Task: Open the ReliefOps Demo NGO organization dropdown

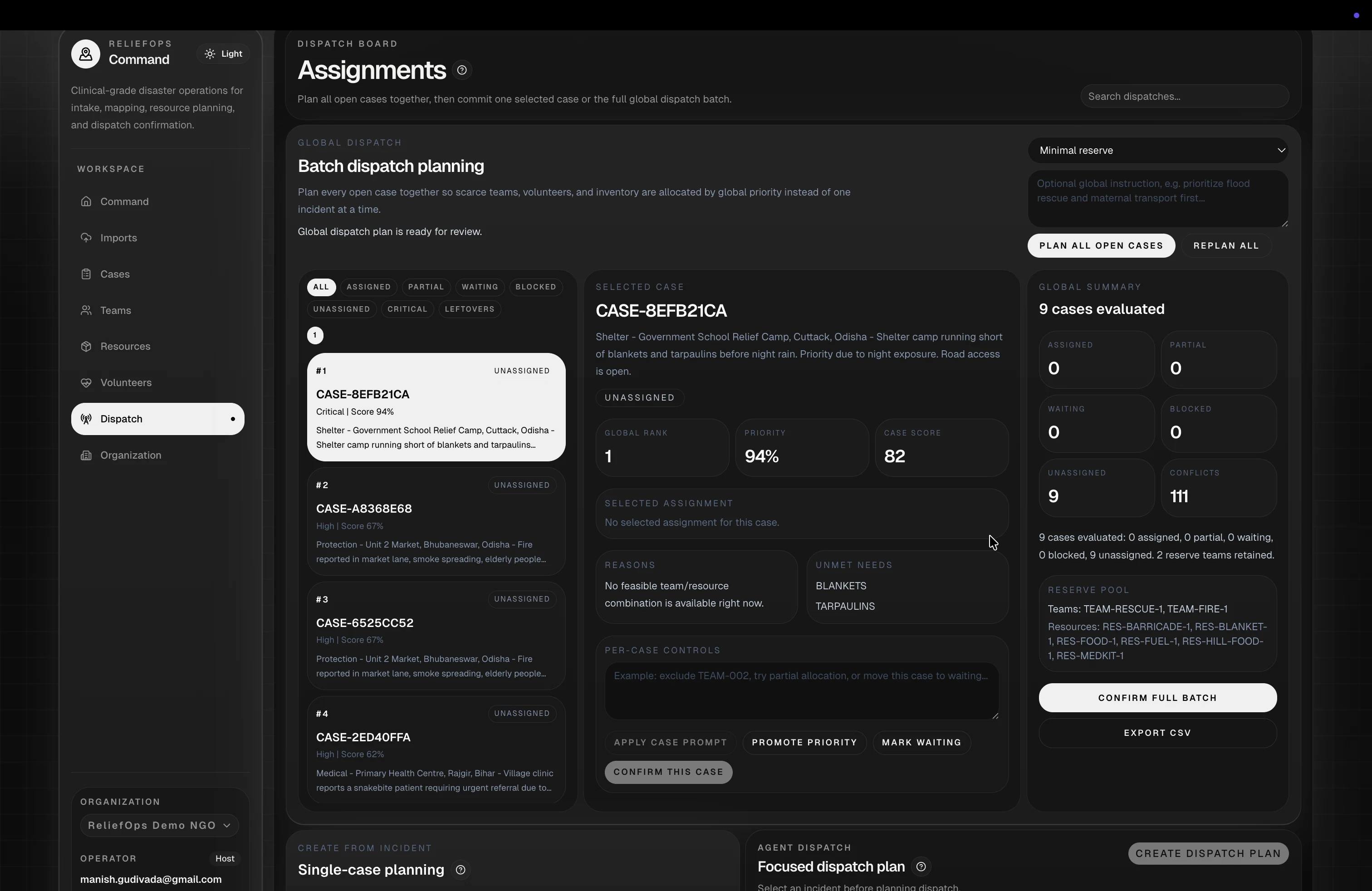Action: coord(159,825)
